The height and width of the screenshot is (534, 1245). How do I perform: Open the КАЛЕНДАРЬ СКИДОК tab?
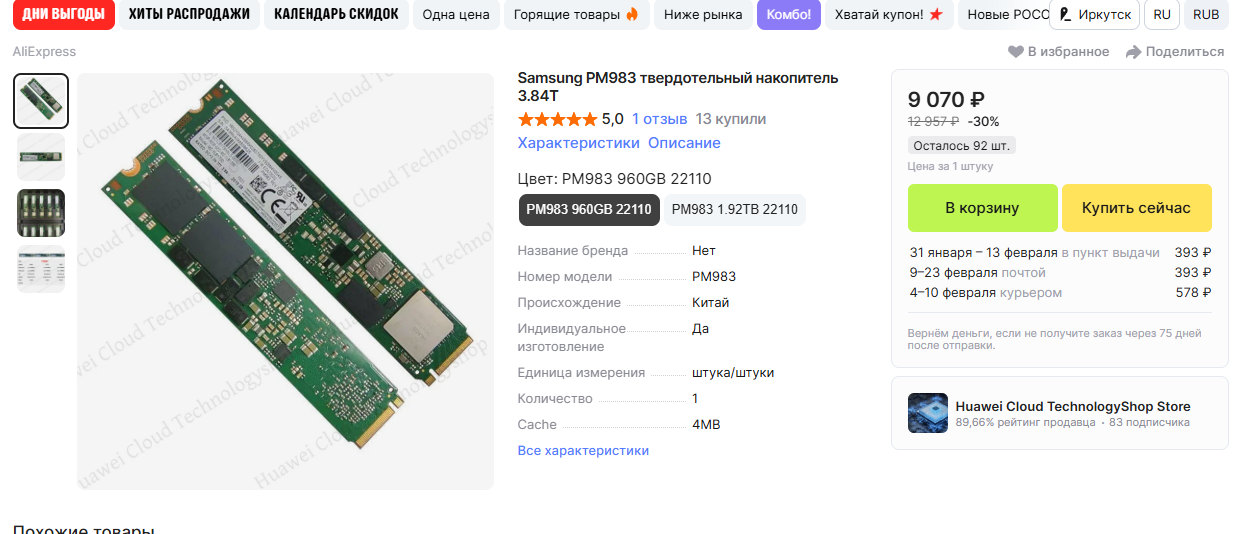pos(336,14)
